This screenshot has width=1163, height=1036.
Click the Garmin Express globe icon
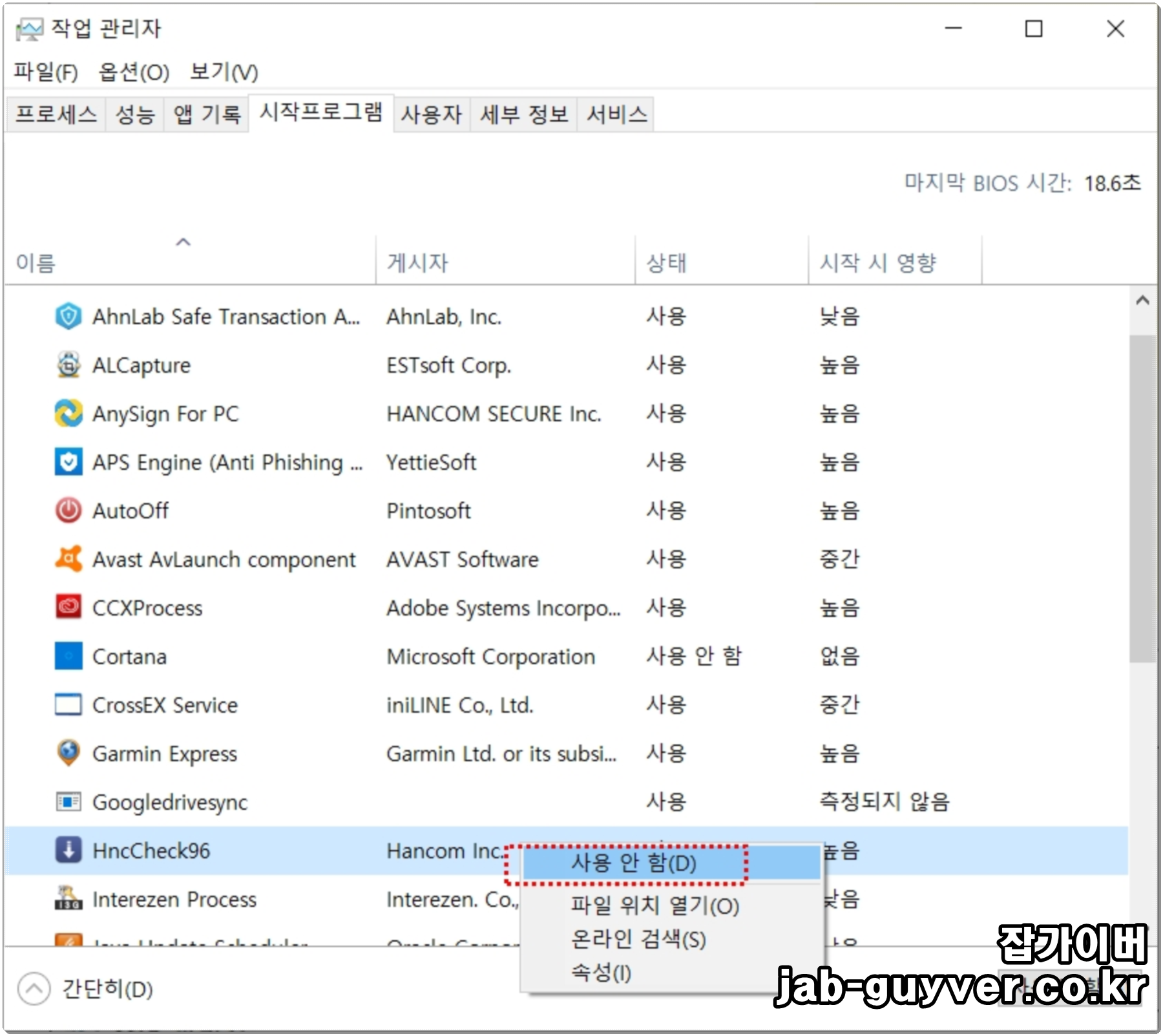pos(68,753)
